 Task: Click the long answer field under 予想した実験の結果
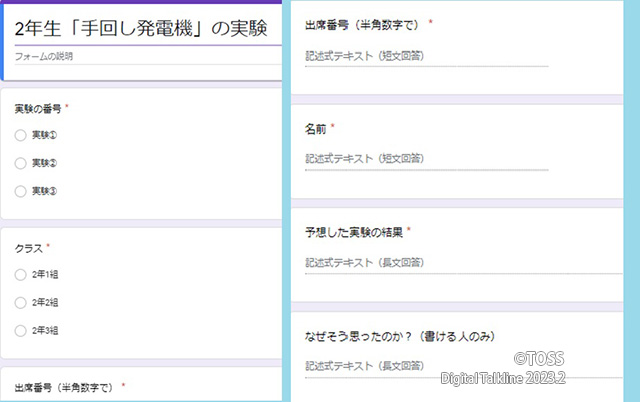point(426,263)
